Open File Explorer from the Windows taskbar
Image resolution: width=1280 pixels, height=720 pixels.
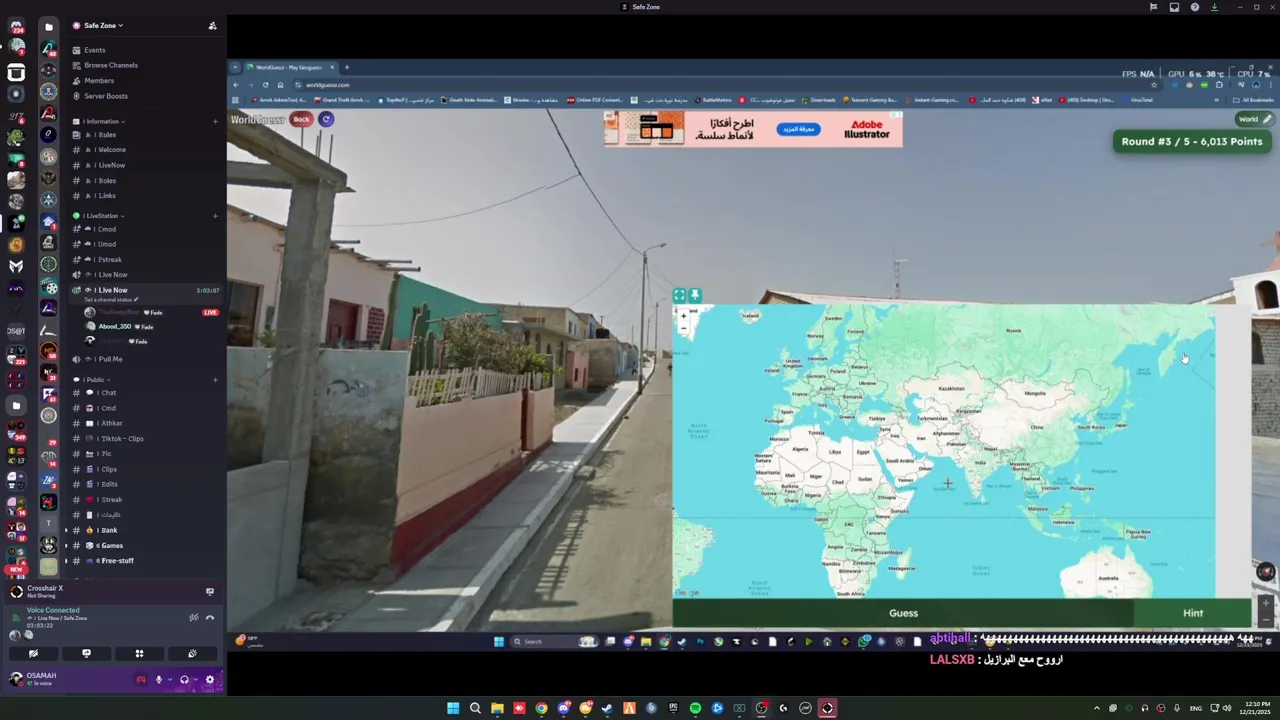pos(497,708)
